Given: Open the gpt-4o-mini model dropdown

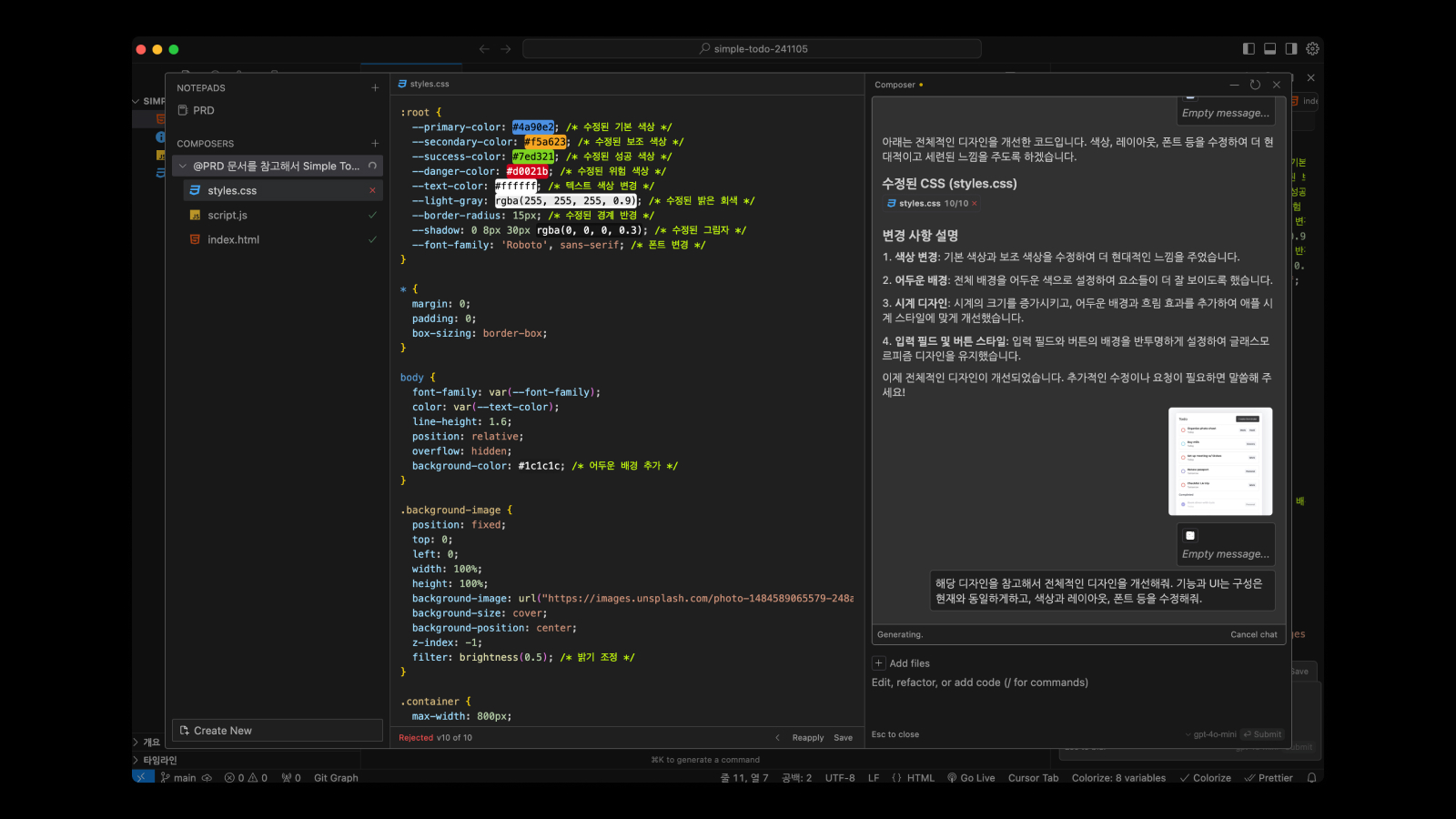Looking at the screenshot, I should tap(1210, 734).
